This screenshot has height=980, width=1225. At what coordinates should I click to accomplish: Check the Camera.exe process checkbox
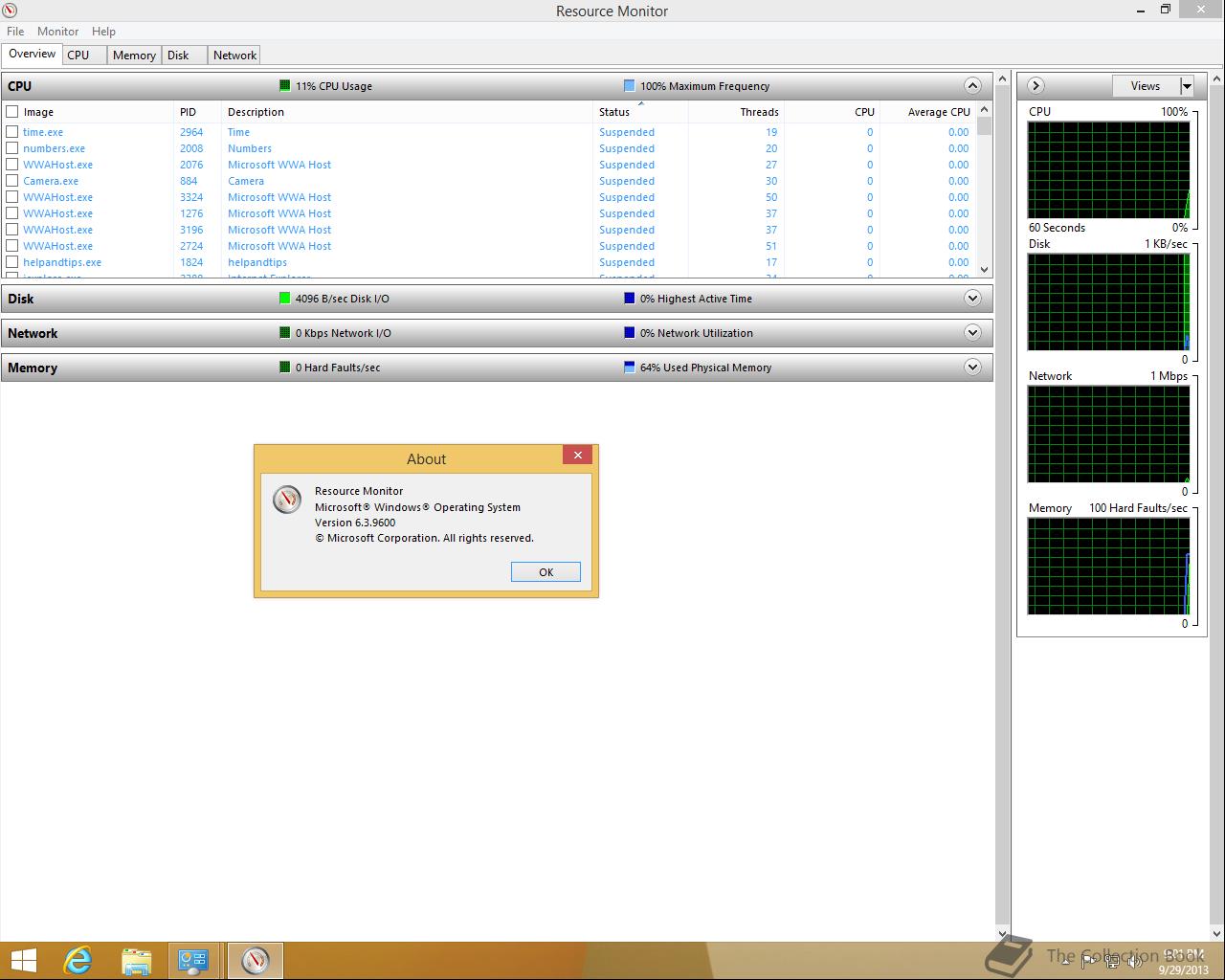(x=12, y=181)
